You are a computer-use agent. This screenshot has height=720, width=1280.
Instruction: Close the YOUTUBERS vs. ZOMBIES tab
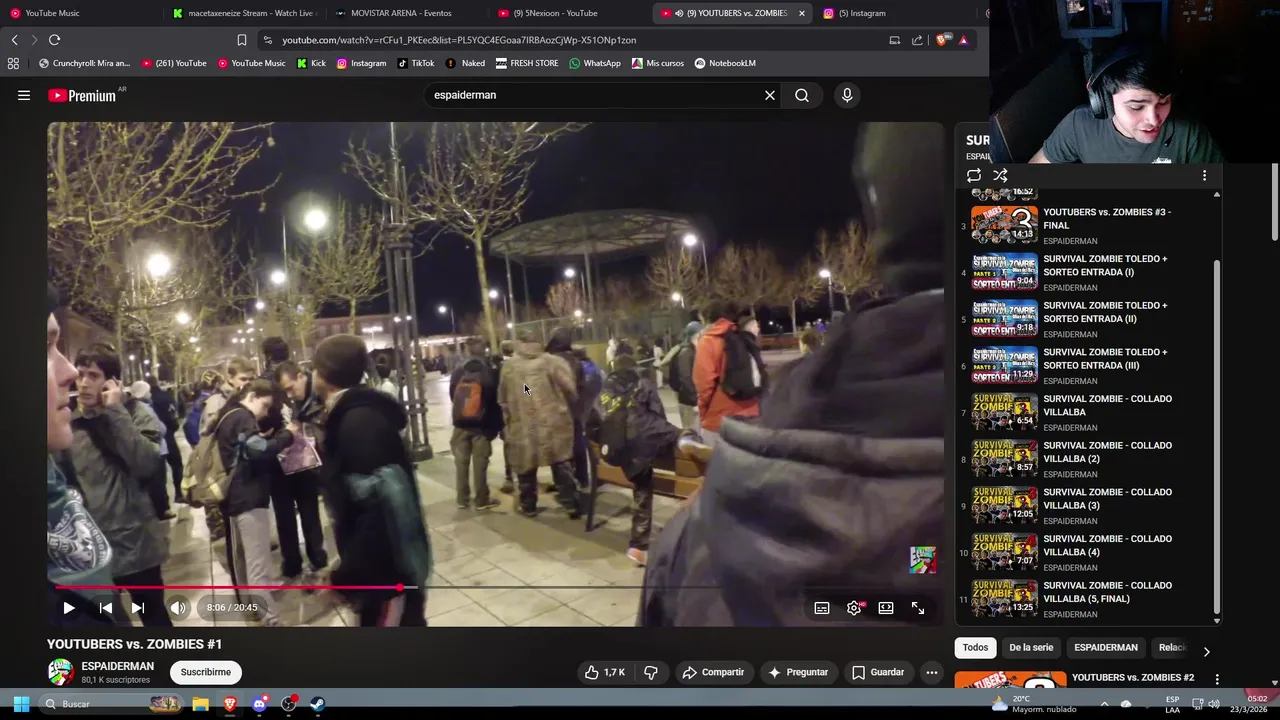pos(801,13)
